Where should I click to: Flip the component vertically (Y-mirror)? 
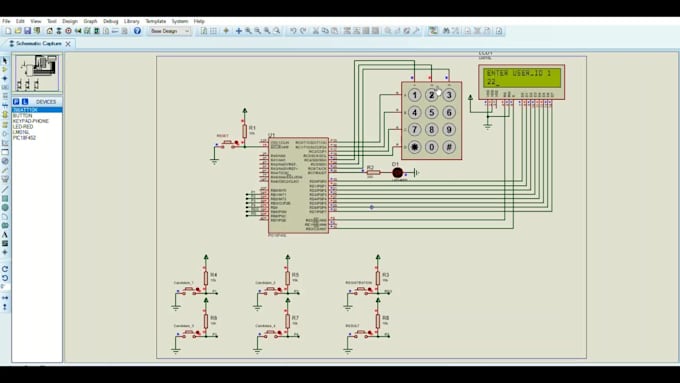[x=5, y=307]
